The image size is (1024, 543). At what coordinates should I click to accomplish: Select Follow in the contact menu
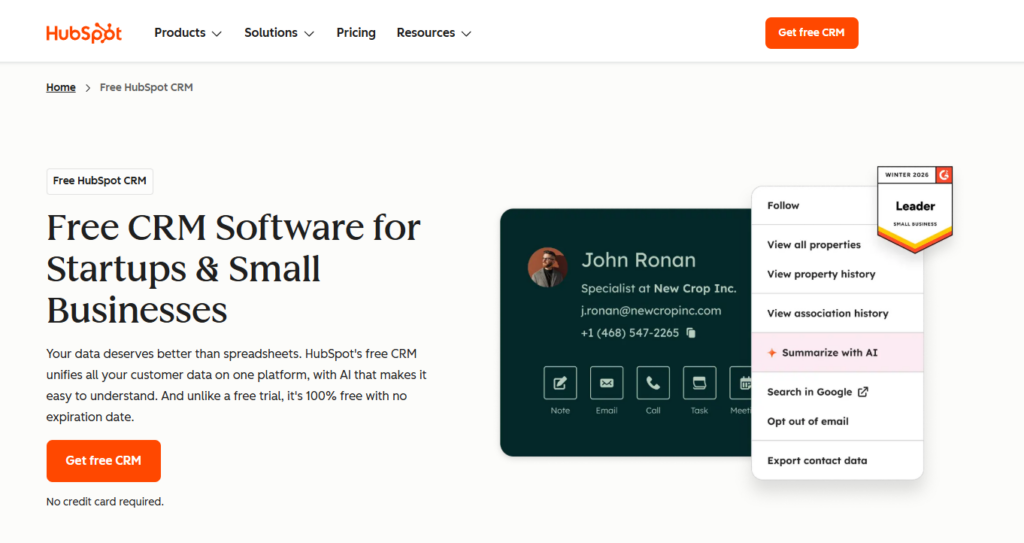click(783, 206)
